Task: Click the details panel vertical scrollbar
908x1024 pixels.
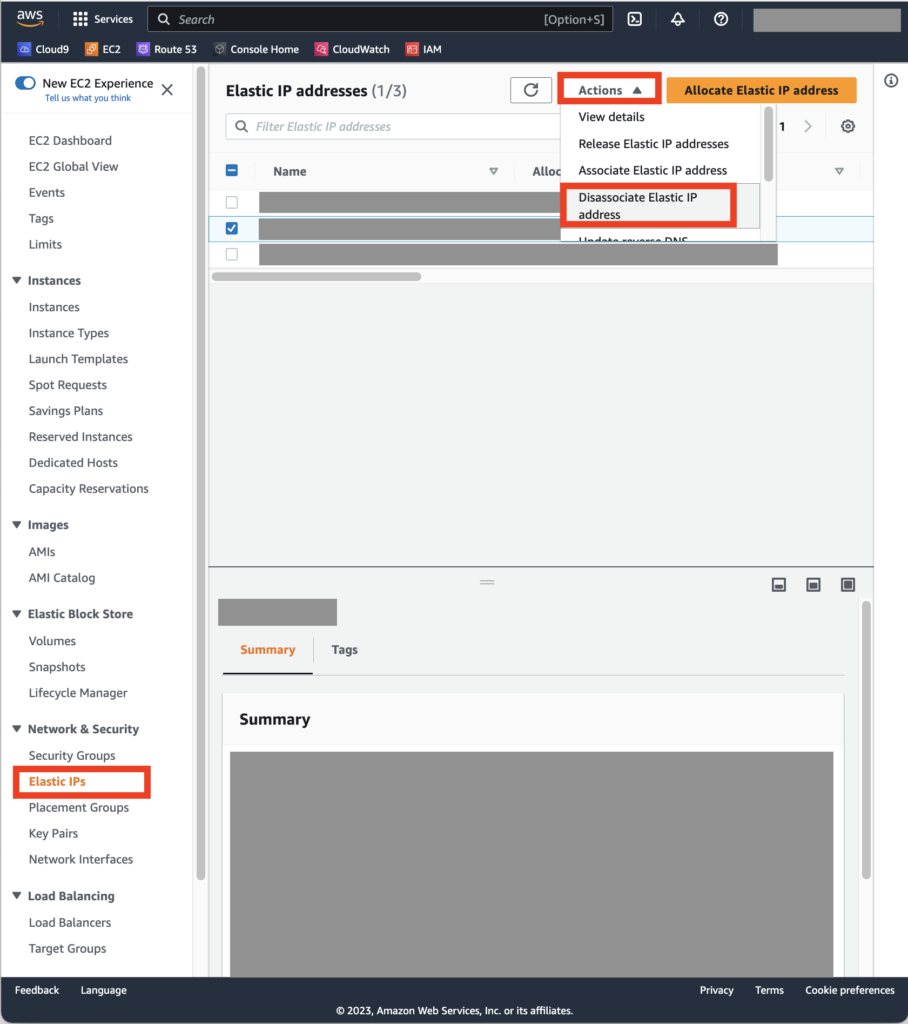Action: pyautogui.click(x=866, y=741)
